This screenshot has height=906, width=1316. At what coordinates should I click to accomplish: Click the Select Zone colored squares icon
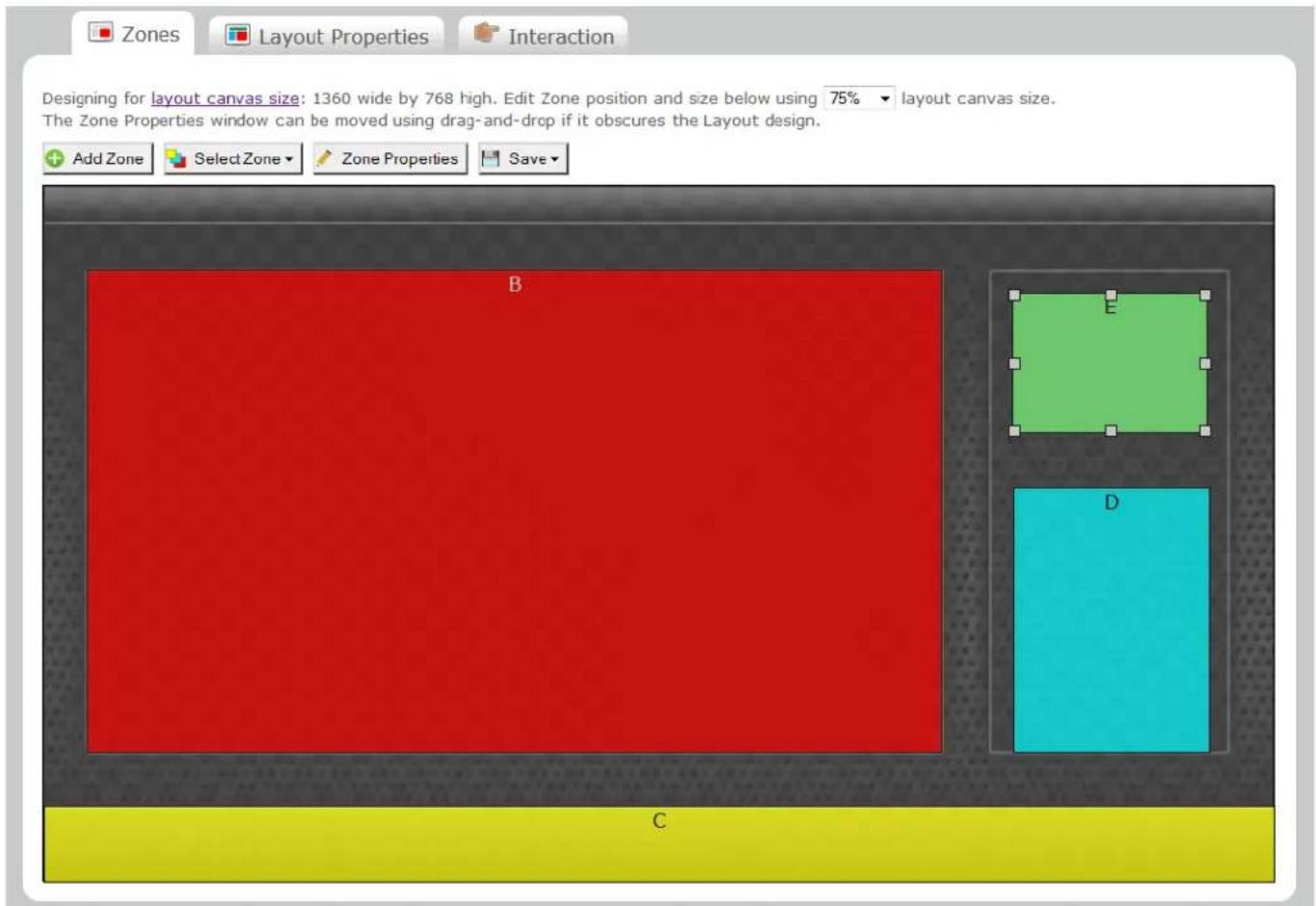pos(176,159)
